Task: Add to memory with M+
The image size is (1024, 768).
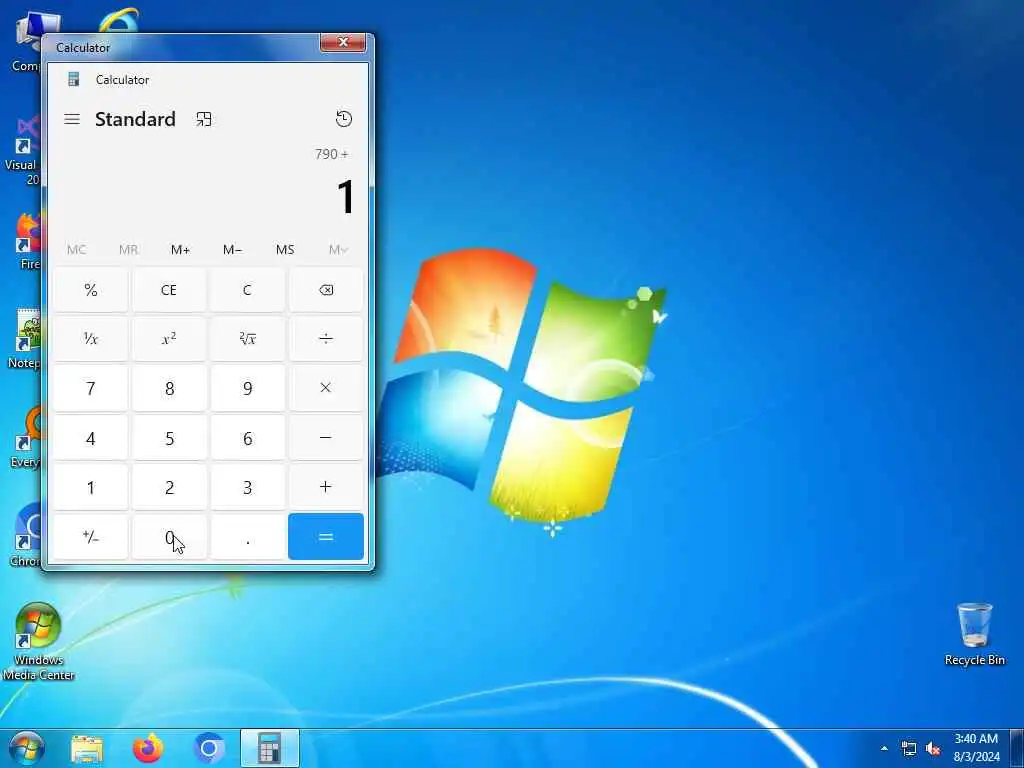Action: 180,249
